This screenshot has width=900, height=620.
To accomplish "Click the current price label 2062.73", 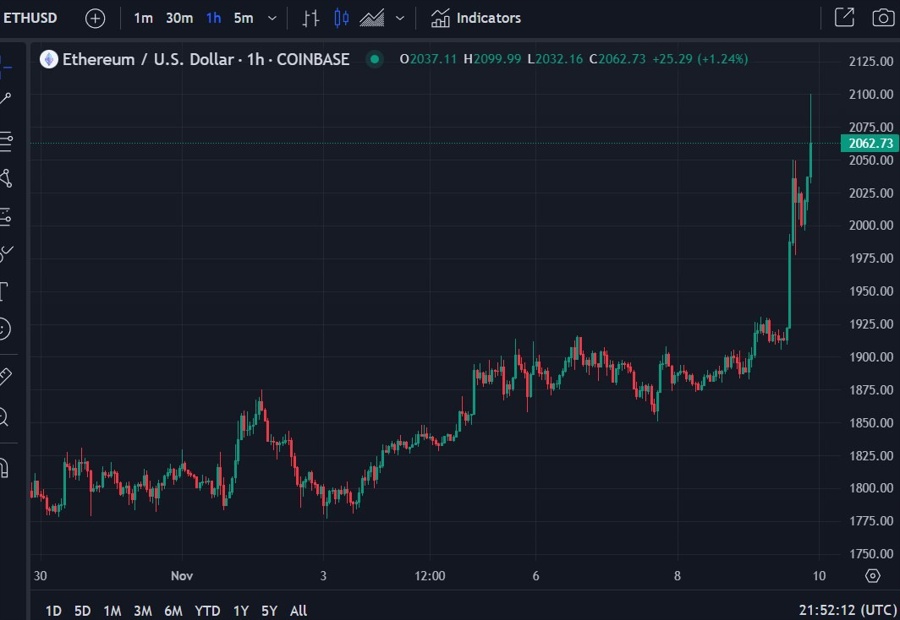I will coord(870,143).
